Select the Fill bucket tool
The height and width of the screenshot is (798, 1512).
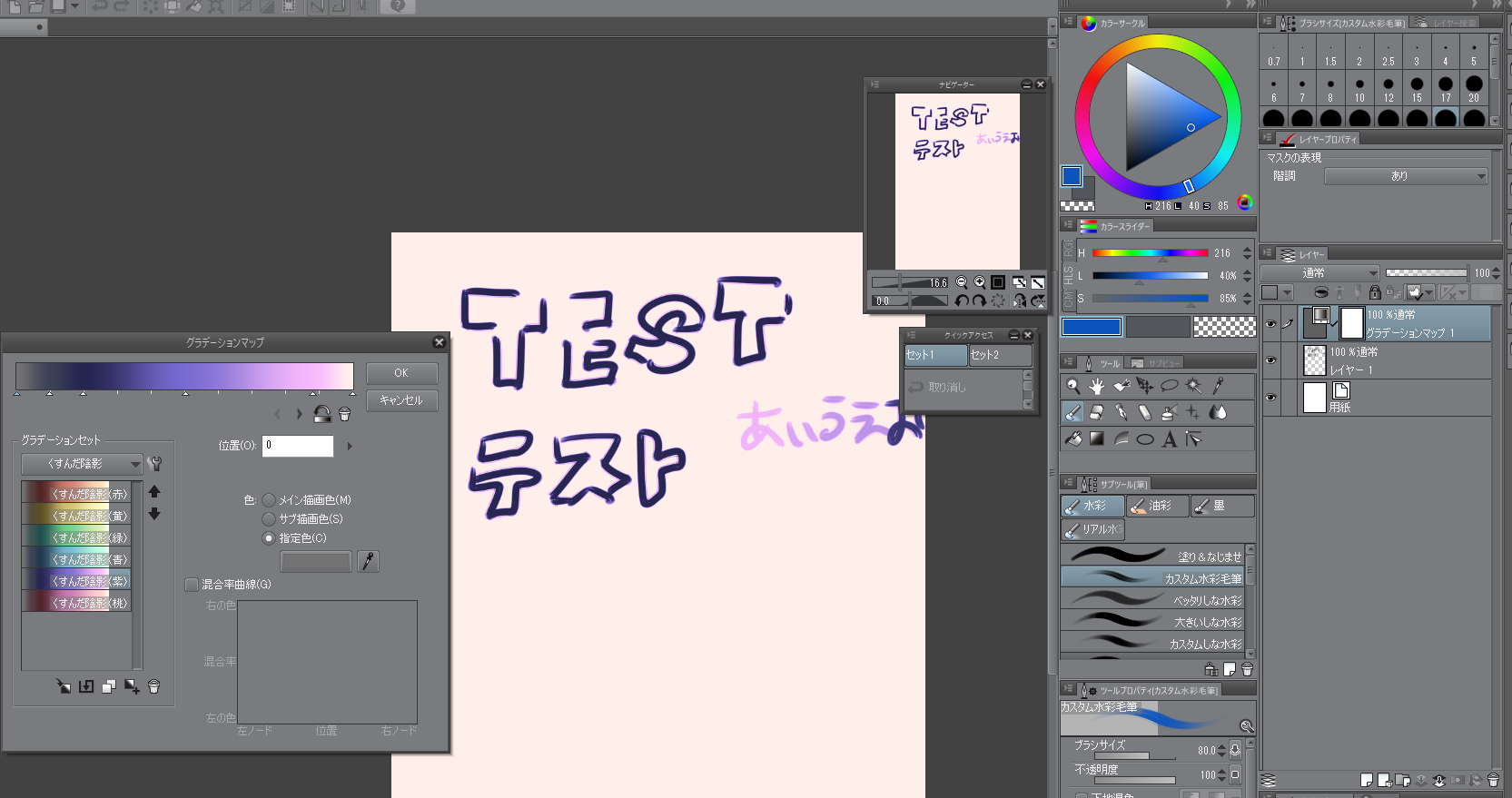pos(1073,439)
